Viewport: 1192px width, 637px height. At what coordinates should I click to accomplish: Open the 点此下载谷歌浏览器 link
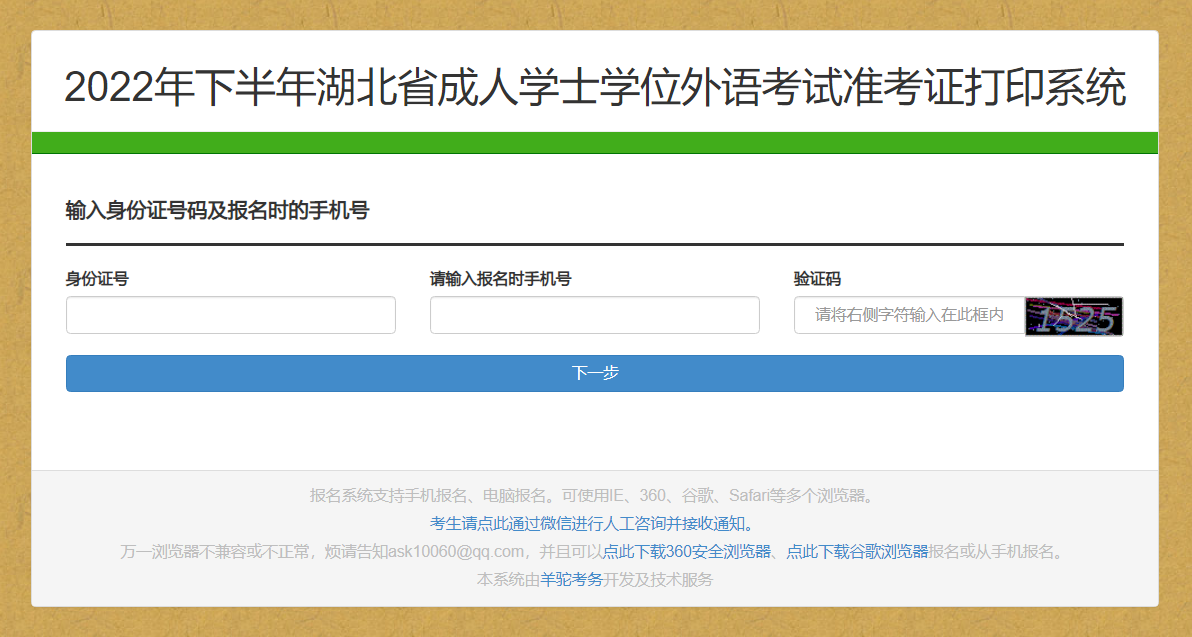(x=857, y=551)
